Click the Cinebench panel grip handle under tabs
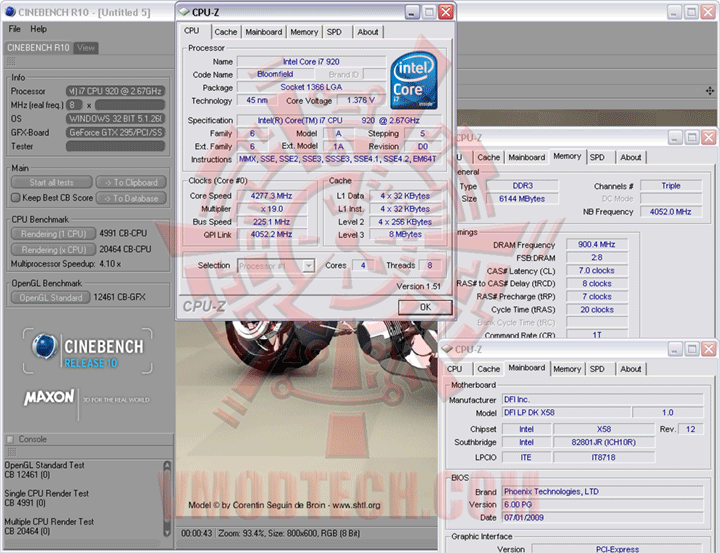The image size is (720, 553). (x=11, y=61)
